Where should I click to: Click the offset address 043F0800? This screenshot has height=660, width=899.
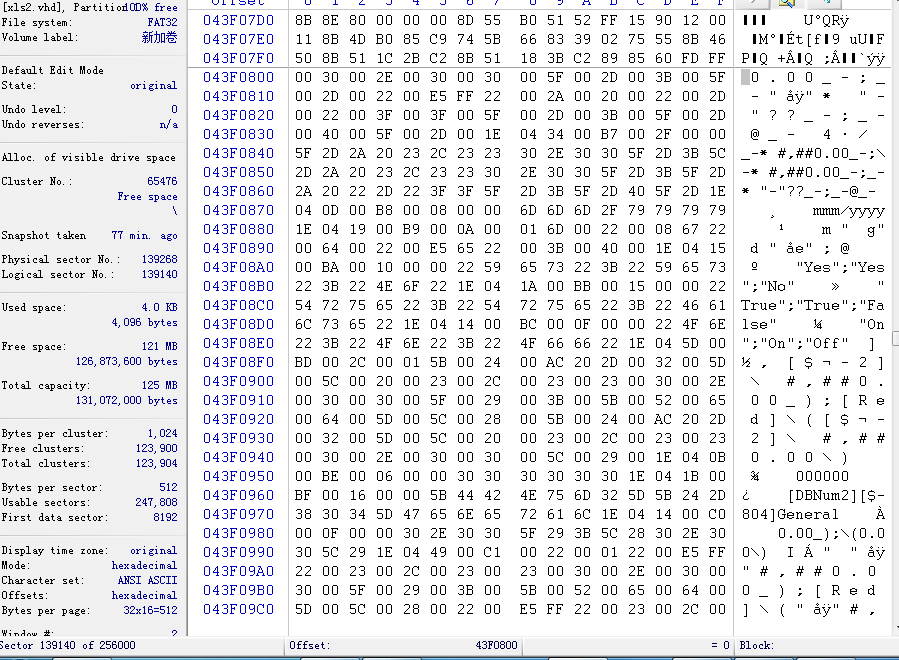[238, 77]
